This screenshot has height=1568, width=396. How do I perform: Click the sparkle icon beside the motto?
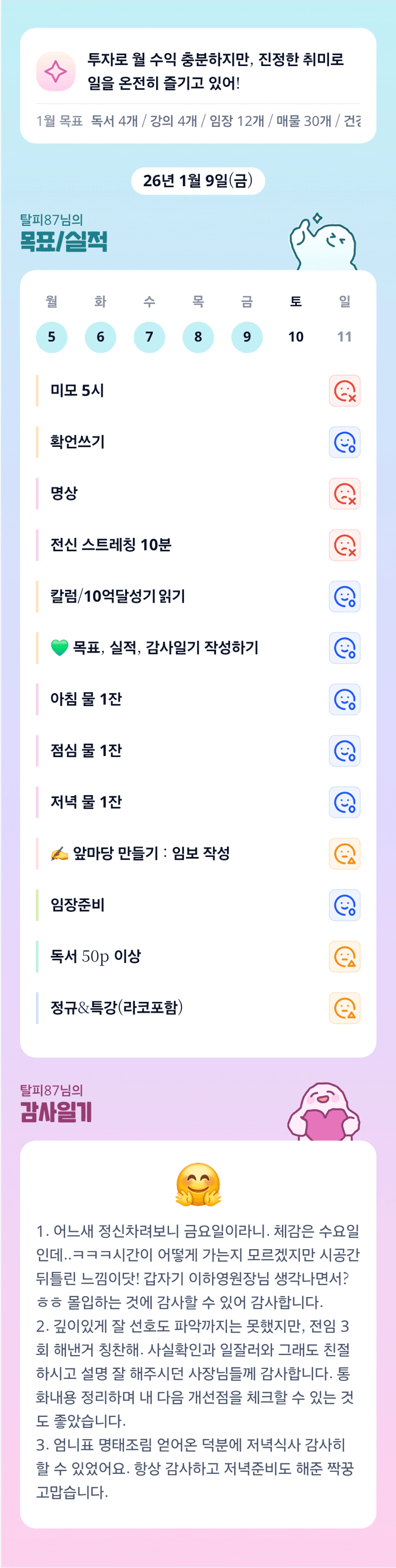point(56,71)
